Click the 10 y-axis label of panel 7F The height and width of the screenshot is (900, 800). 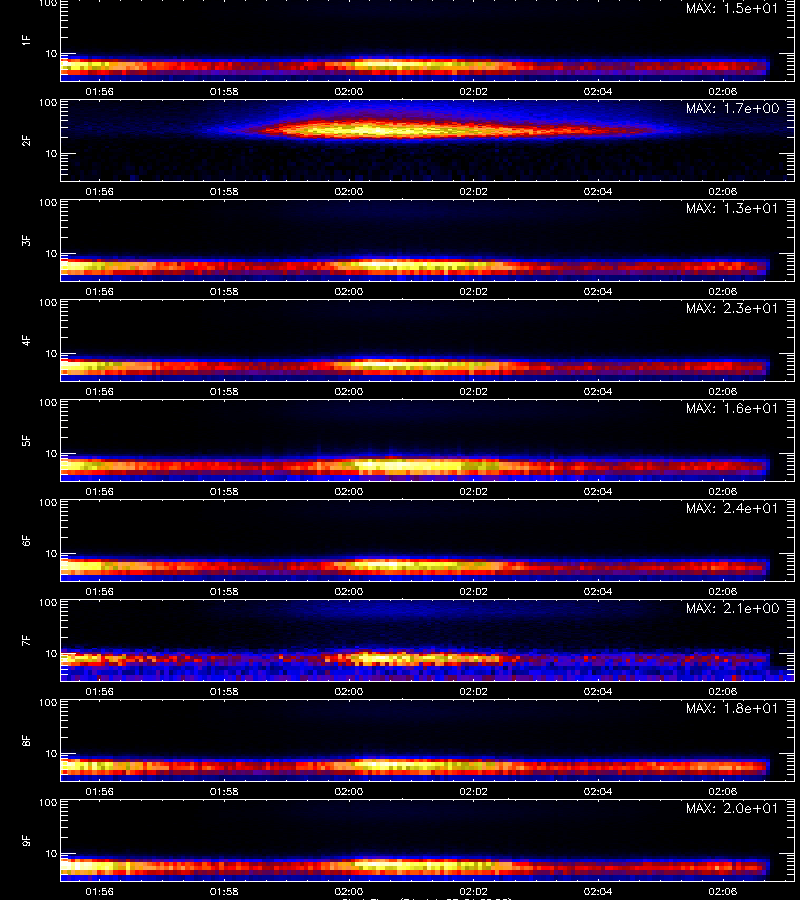click(52, 653)
